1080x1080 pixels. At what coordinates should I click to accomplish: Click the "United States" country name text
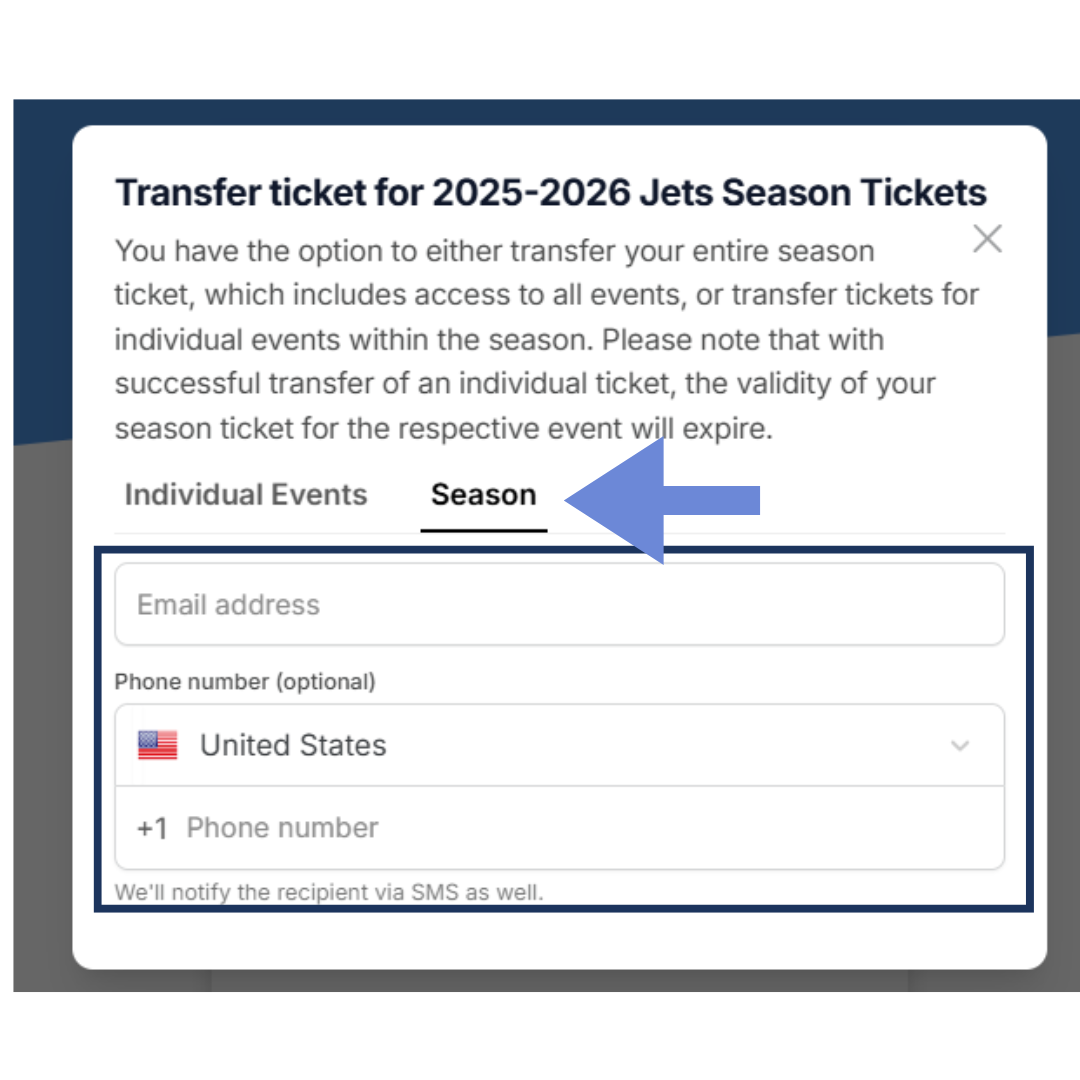(293, 745)
